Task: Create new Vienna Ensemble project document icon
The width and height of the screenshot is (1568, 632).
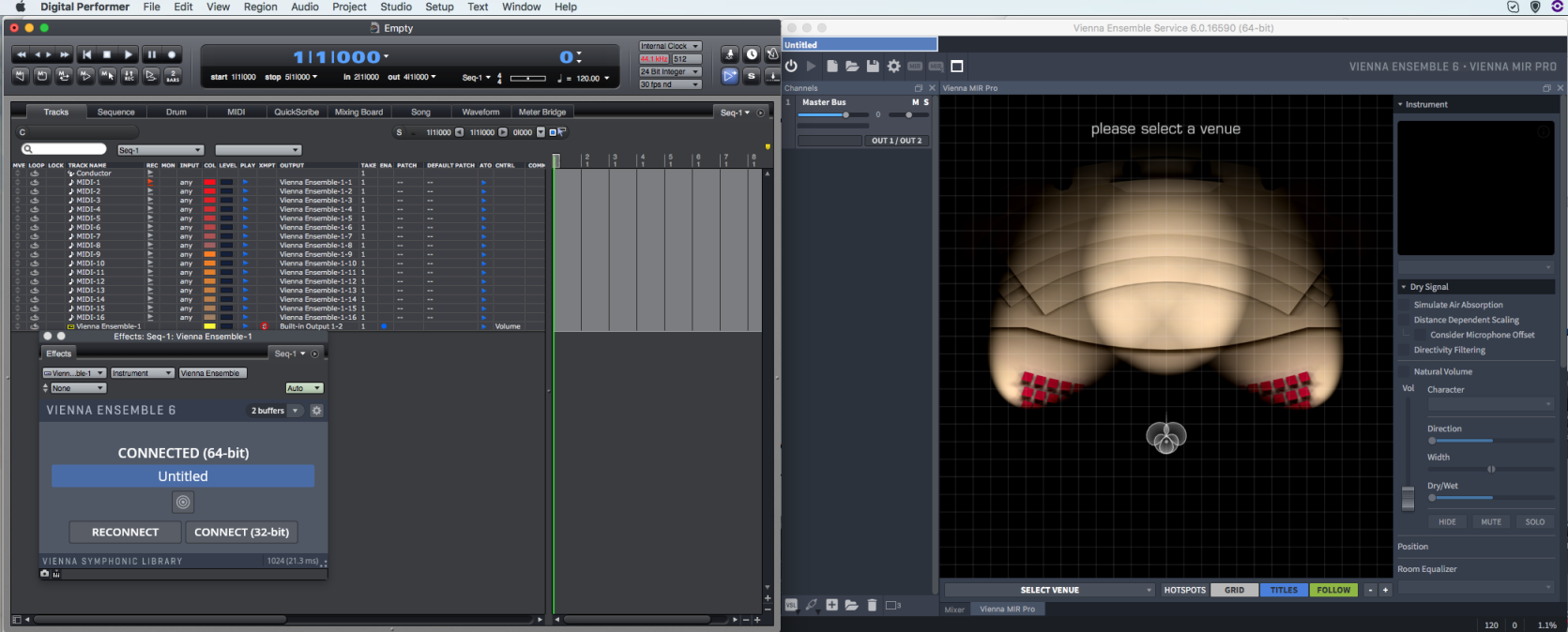Action: click(832, 66)
